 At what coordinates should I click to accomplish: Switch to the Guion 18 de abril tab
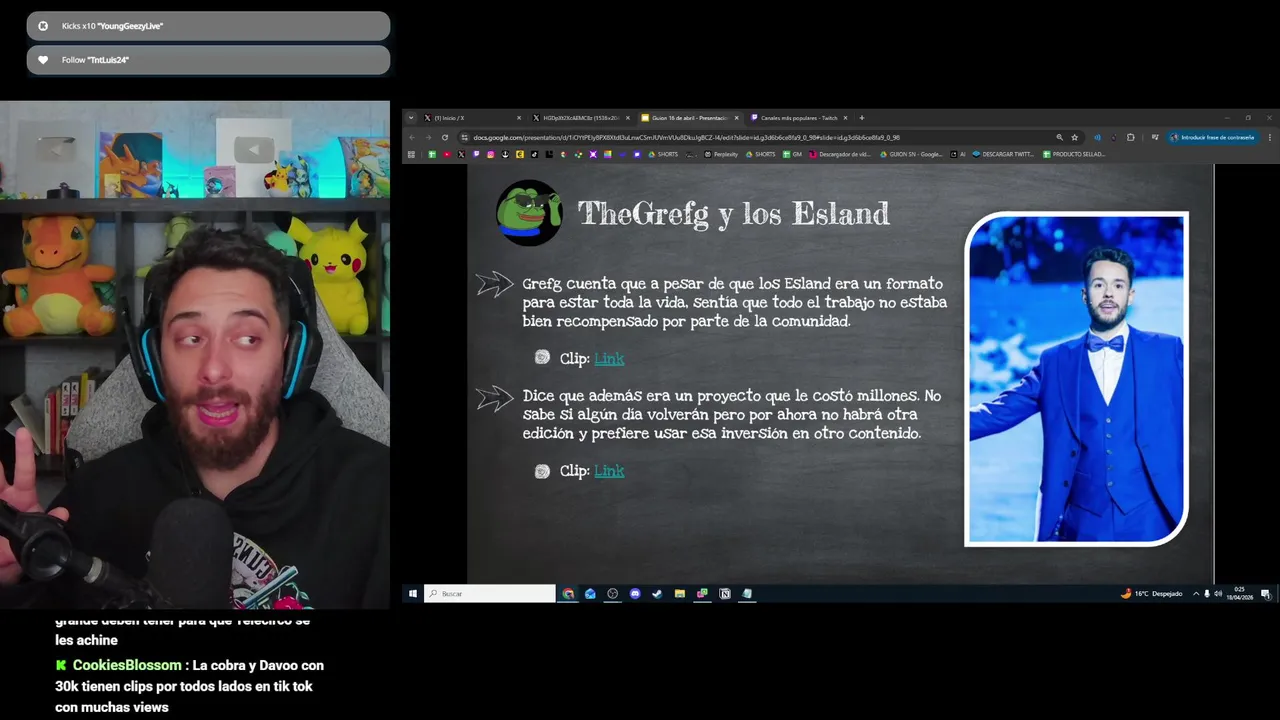(x=688, y=118)
